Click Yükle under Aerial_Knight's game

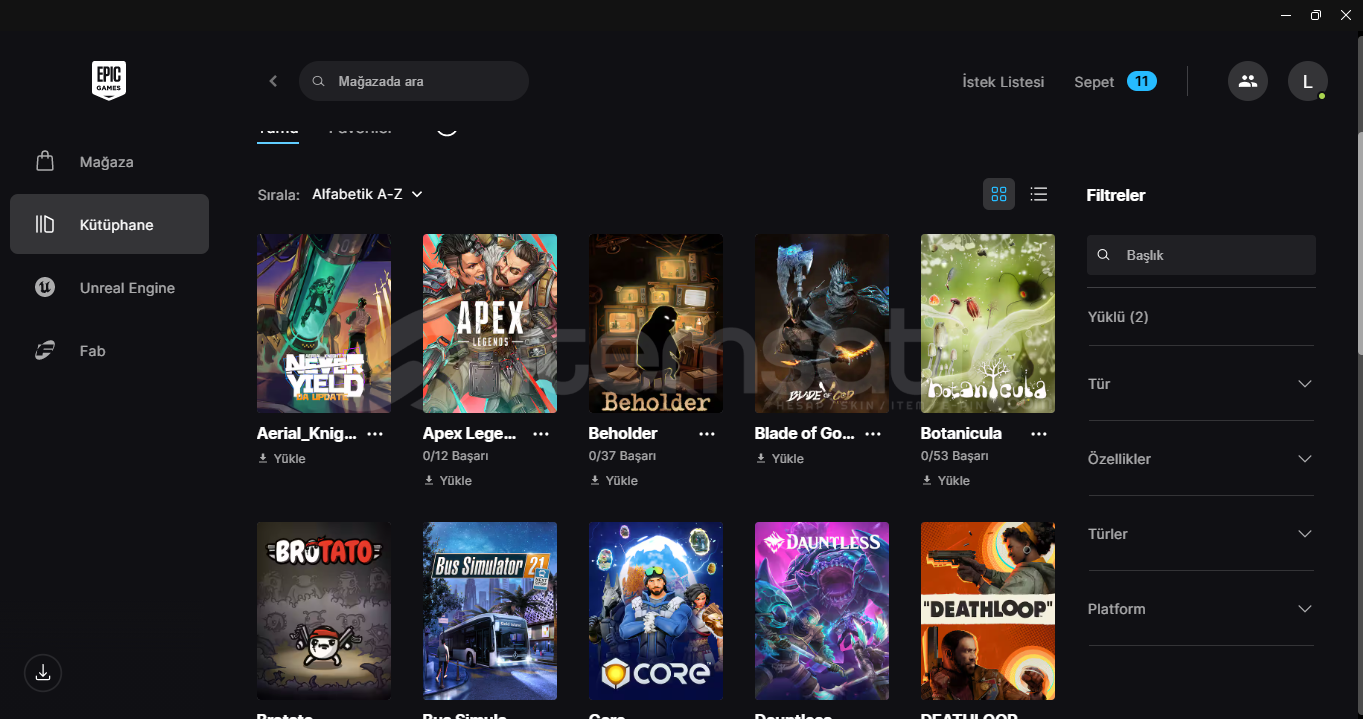coord(282,458)
